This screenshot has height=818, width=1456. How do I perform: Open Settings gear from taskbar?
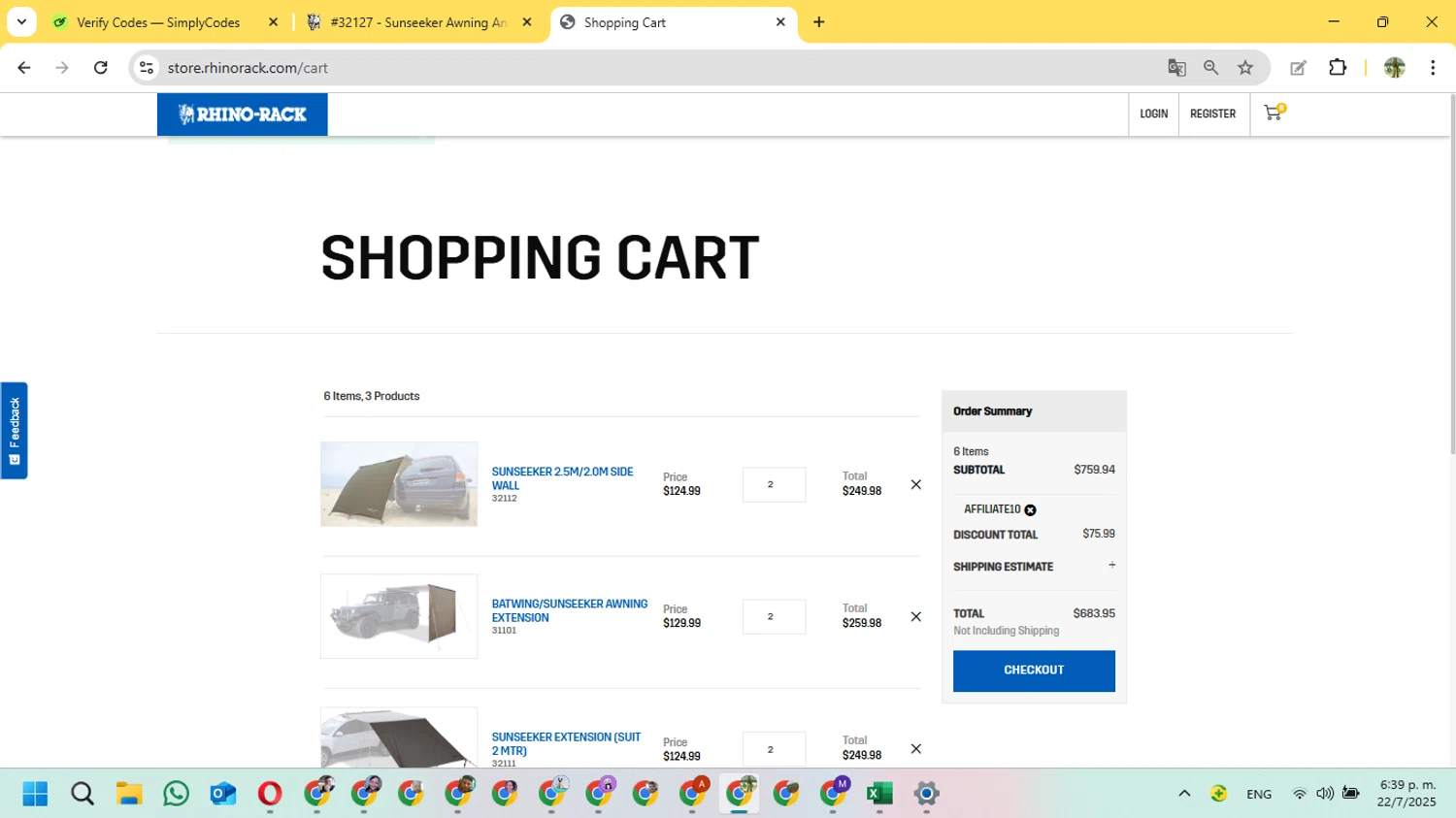926,794
